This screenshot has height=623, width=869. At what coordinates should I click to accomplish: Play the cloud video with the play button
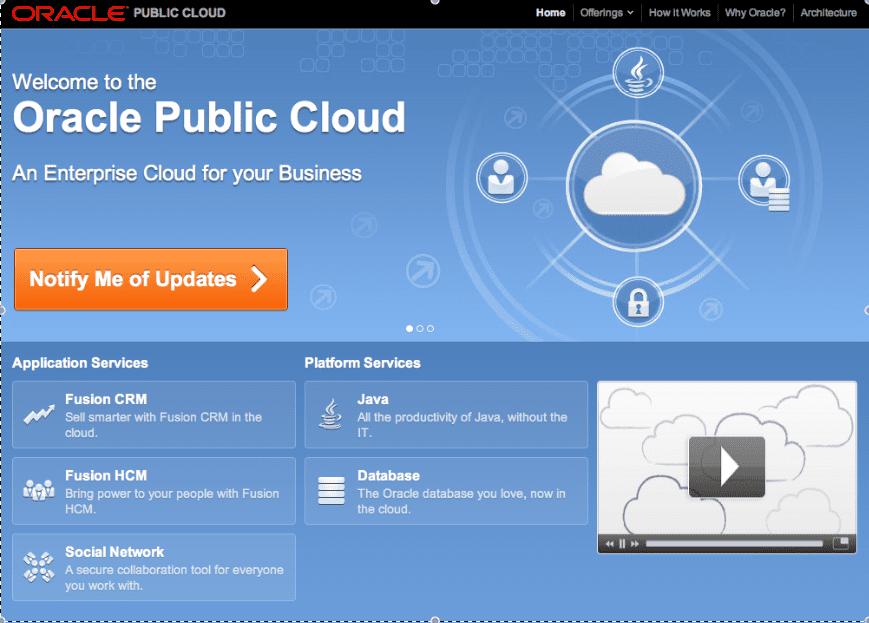pyautogui.click(x=727, y=467)
